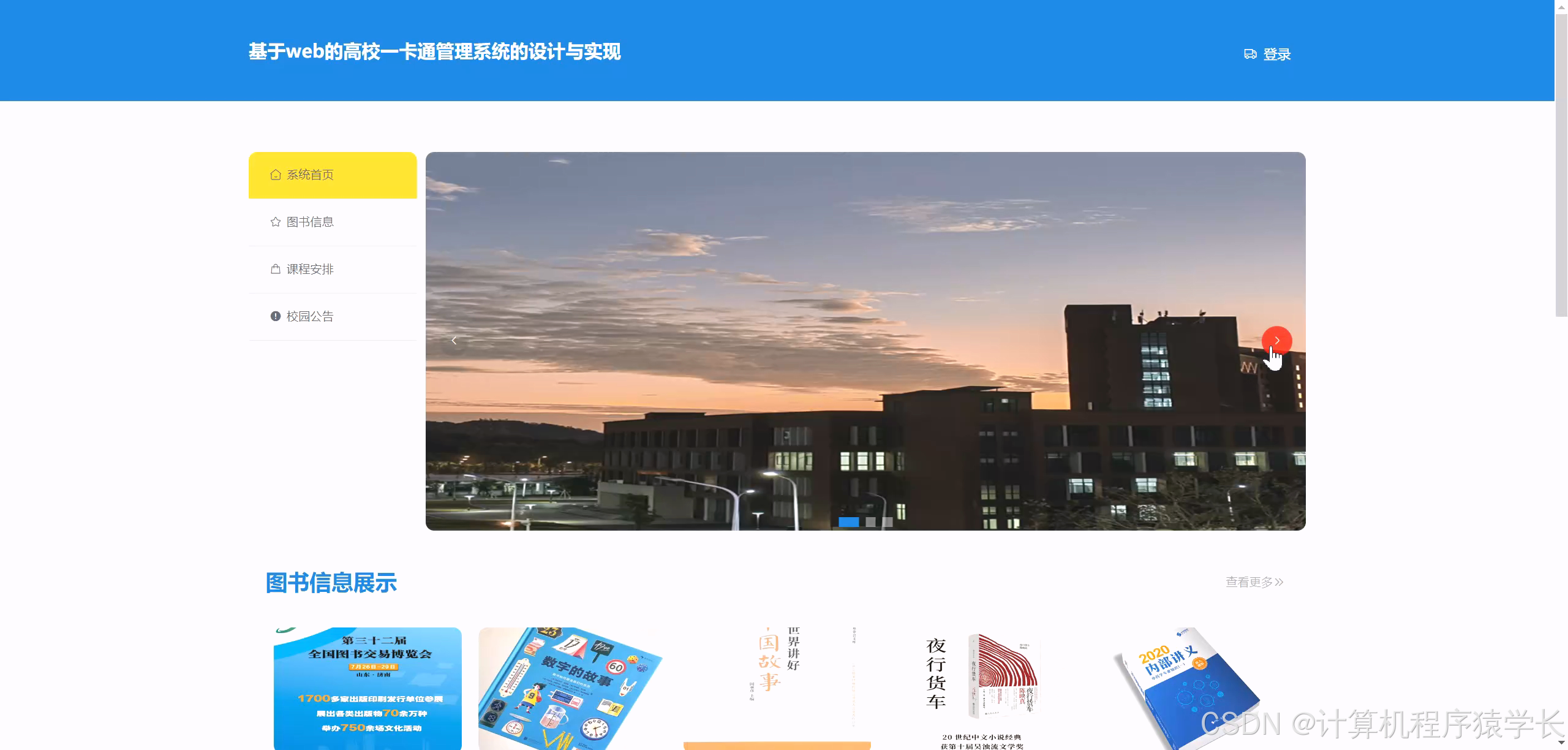Screen dimensions: 1568x750
Task: Open 查看更多 to see more books
Action: [1249, 583]
